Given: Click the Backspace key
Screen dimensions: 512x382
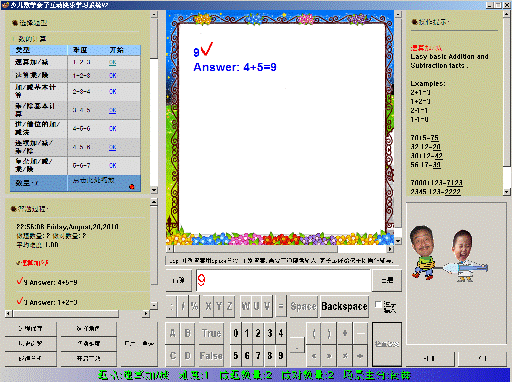Looking at the screenshot, I should point(344,306).
